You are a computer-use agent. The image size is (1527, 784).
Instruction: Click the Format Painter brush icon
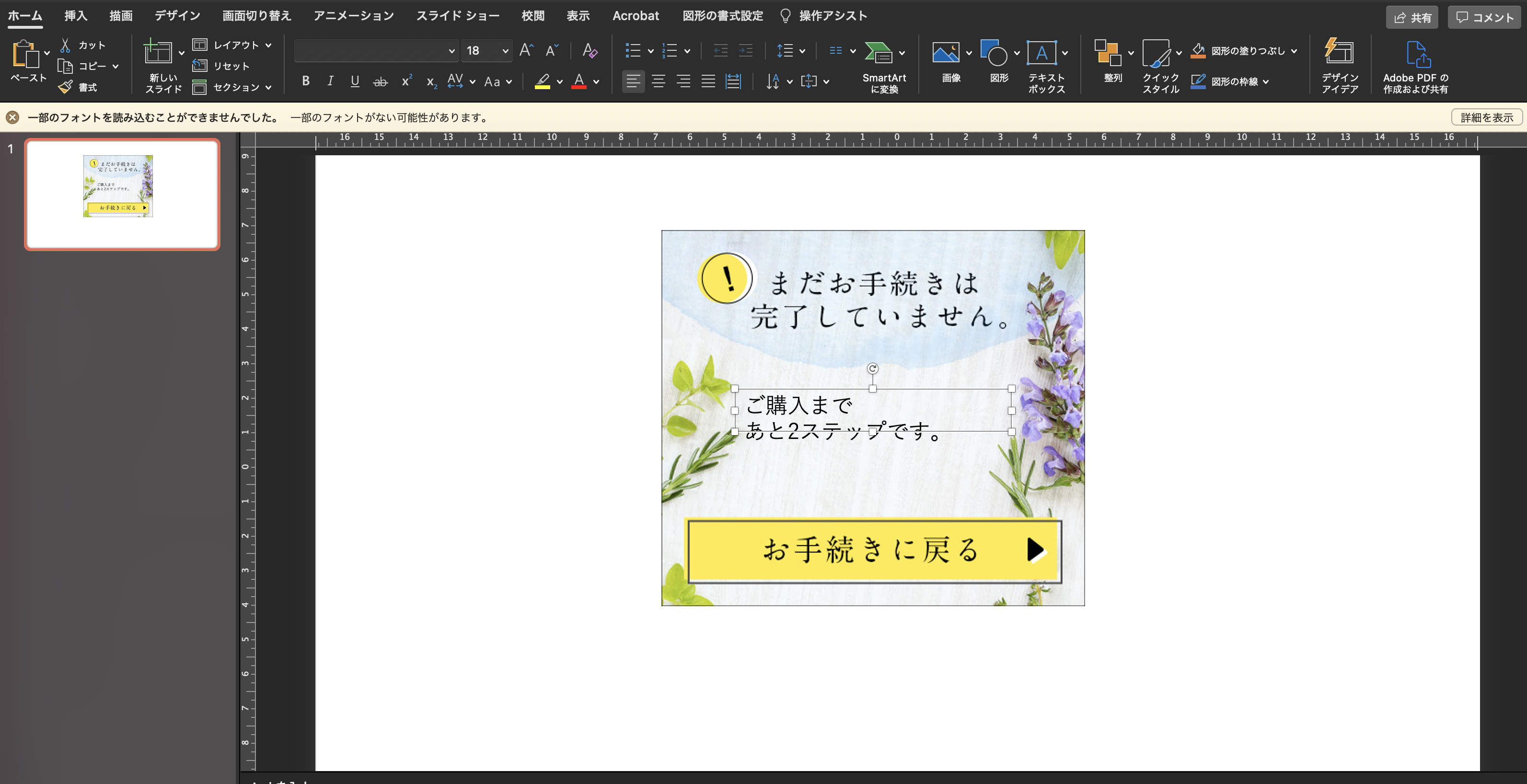pos(65,87)
